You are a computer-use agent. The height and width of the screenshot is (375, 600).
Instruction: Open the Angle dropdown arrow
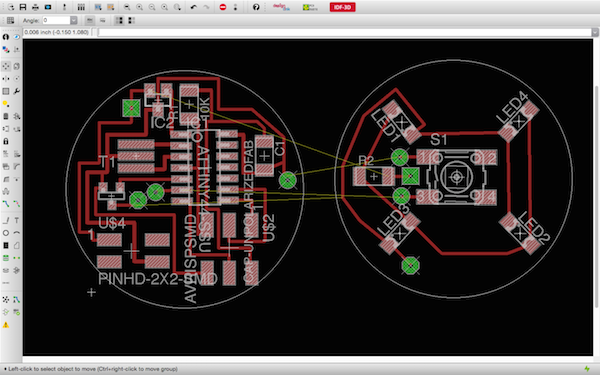pyautogui.click(x=73, y=20)
